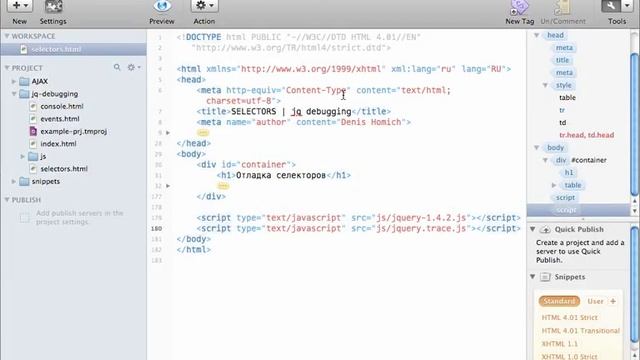640x360 pixels.
Task: Expand the AJAX folder
Action: pos(14,81)
